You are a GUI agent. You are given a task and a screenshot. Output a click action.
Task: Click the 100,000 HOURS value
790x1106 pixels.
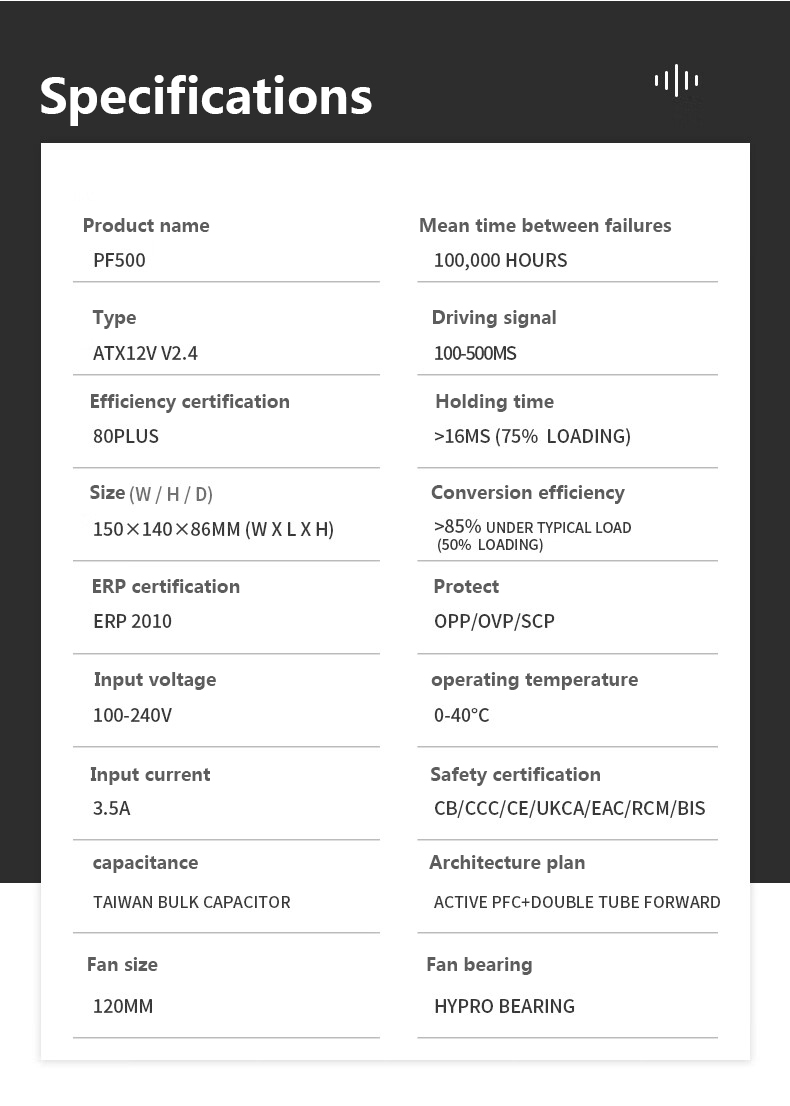(x=500, y=260)
